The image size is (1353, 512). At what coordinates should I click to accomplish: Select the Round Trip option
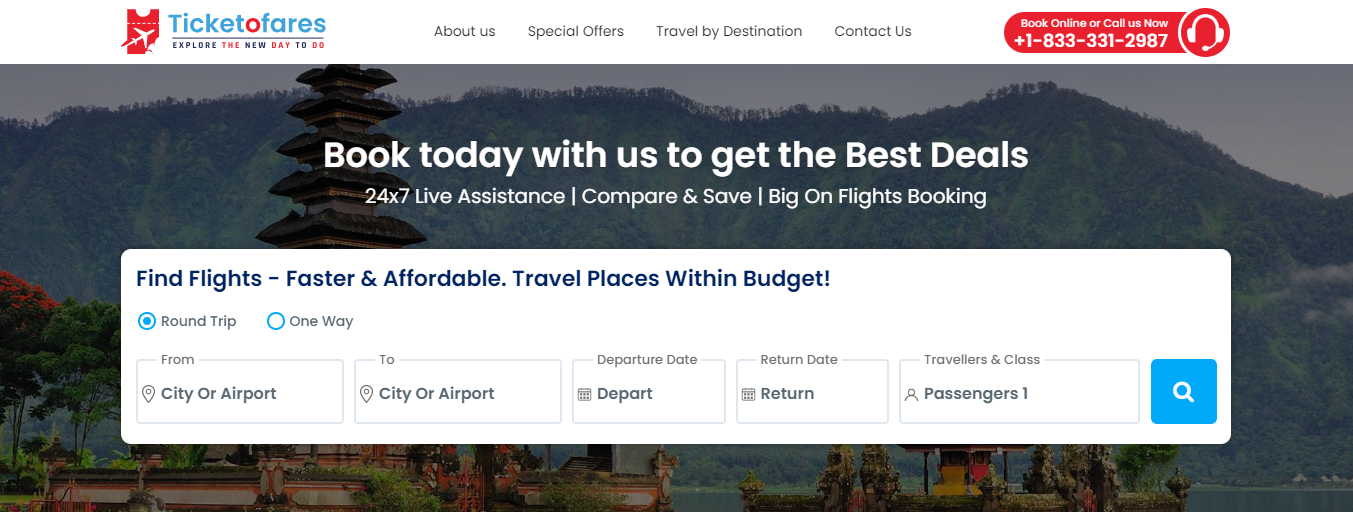pyautogui.click(x=147, y=321)
